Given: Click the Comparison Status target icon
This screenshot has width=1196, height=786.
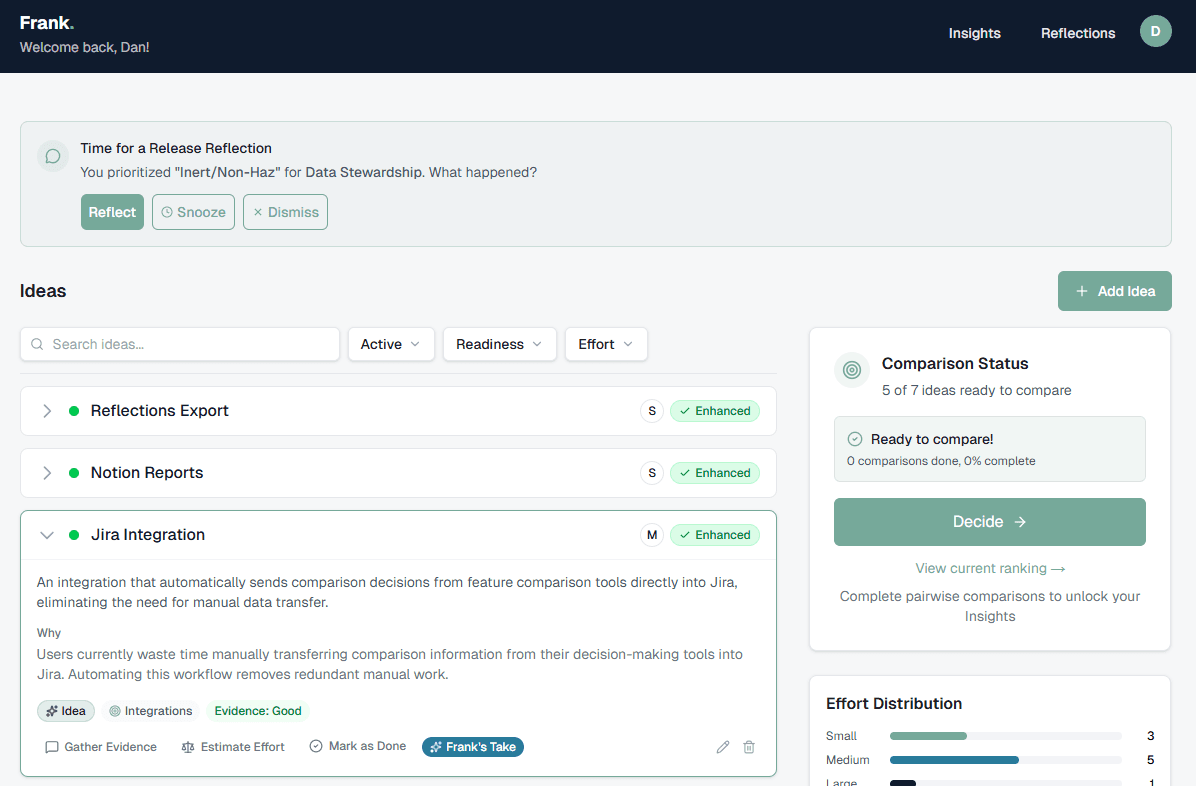Looking at the screenshot, I should (851, 370).
